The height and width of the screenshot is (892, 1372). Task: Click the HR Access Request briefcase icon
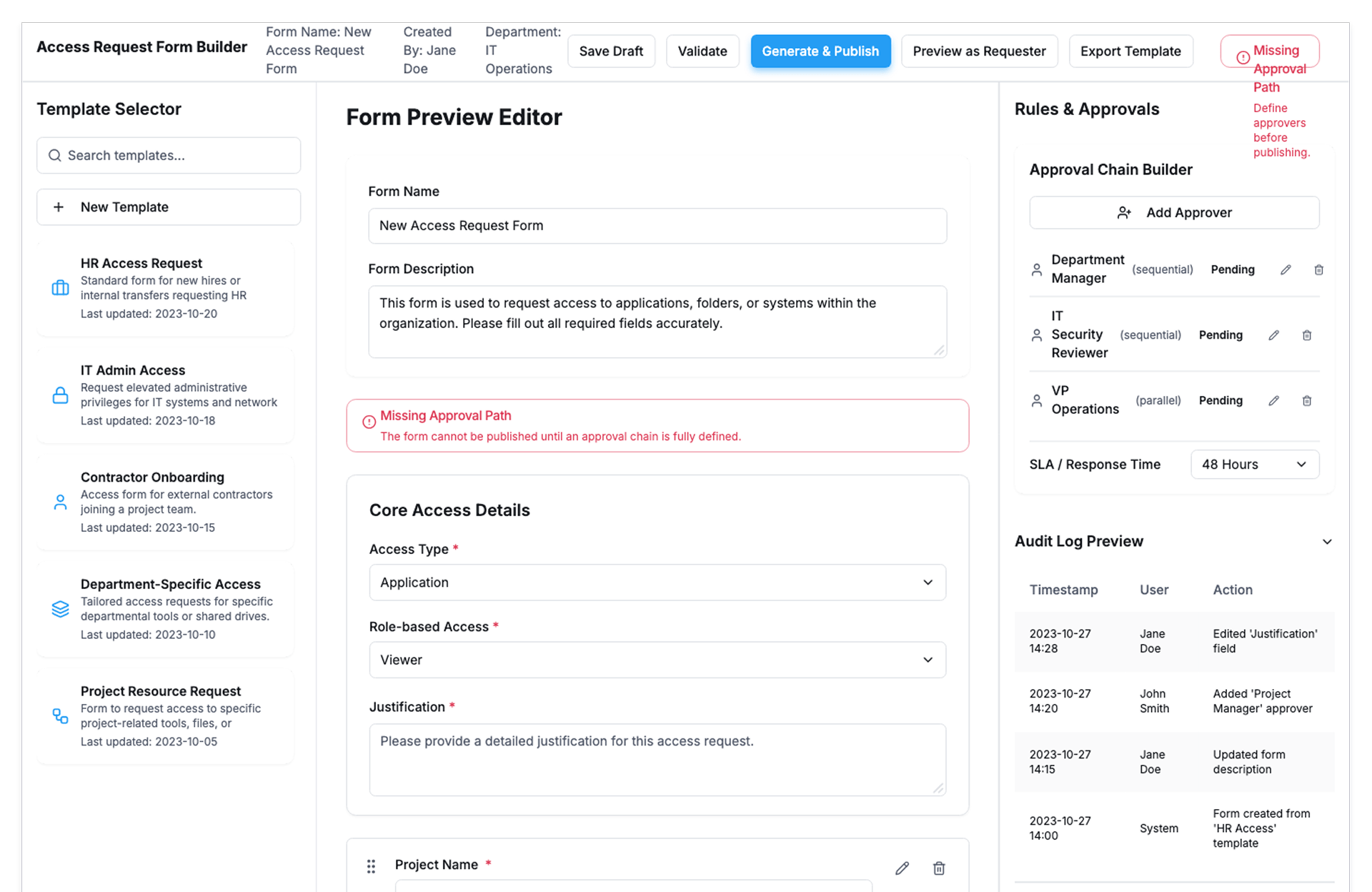61,288
